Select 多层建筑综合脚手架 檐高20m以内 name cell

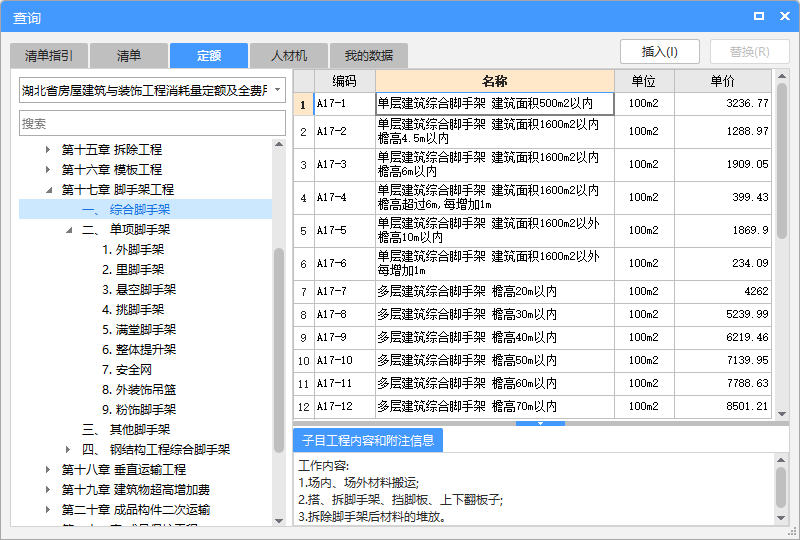coord(494,291)
